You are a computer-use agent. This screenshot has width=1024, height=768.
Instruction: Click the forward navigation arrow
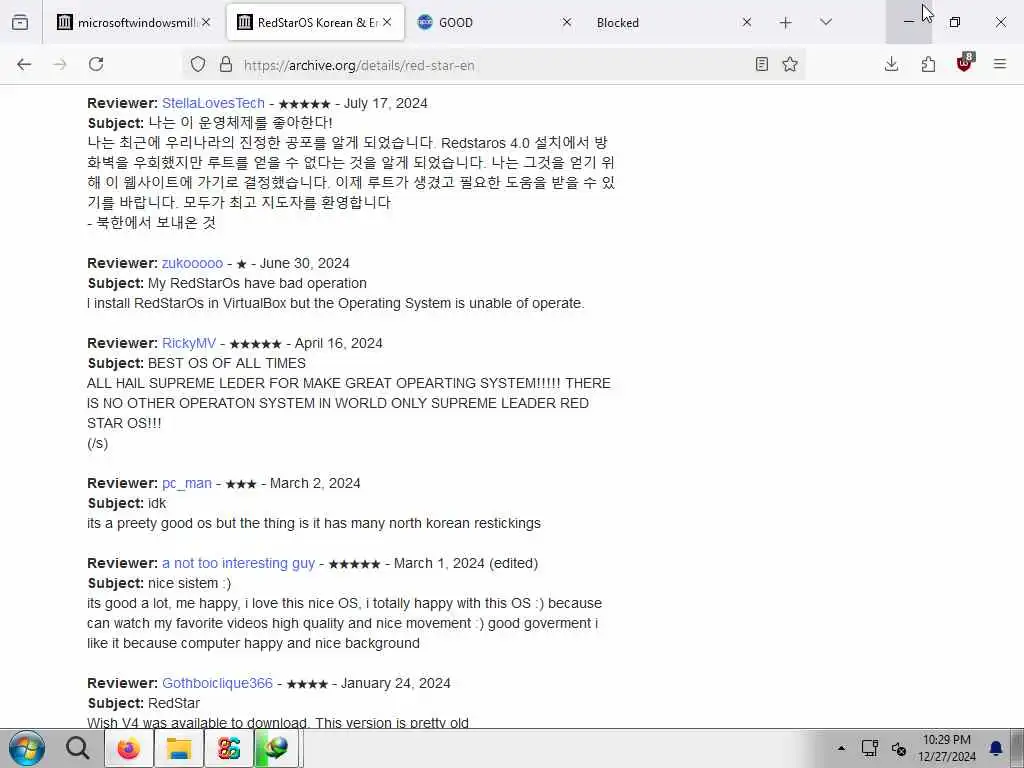pyautogui.click(x=60, y=64)
